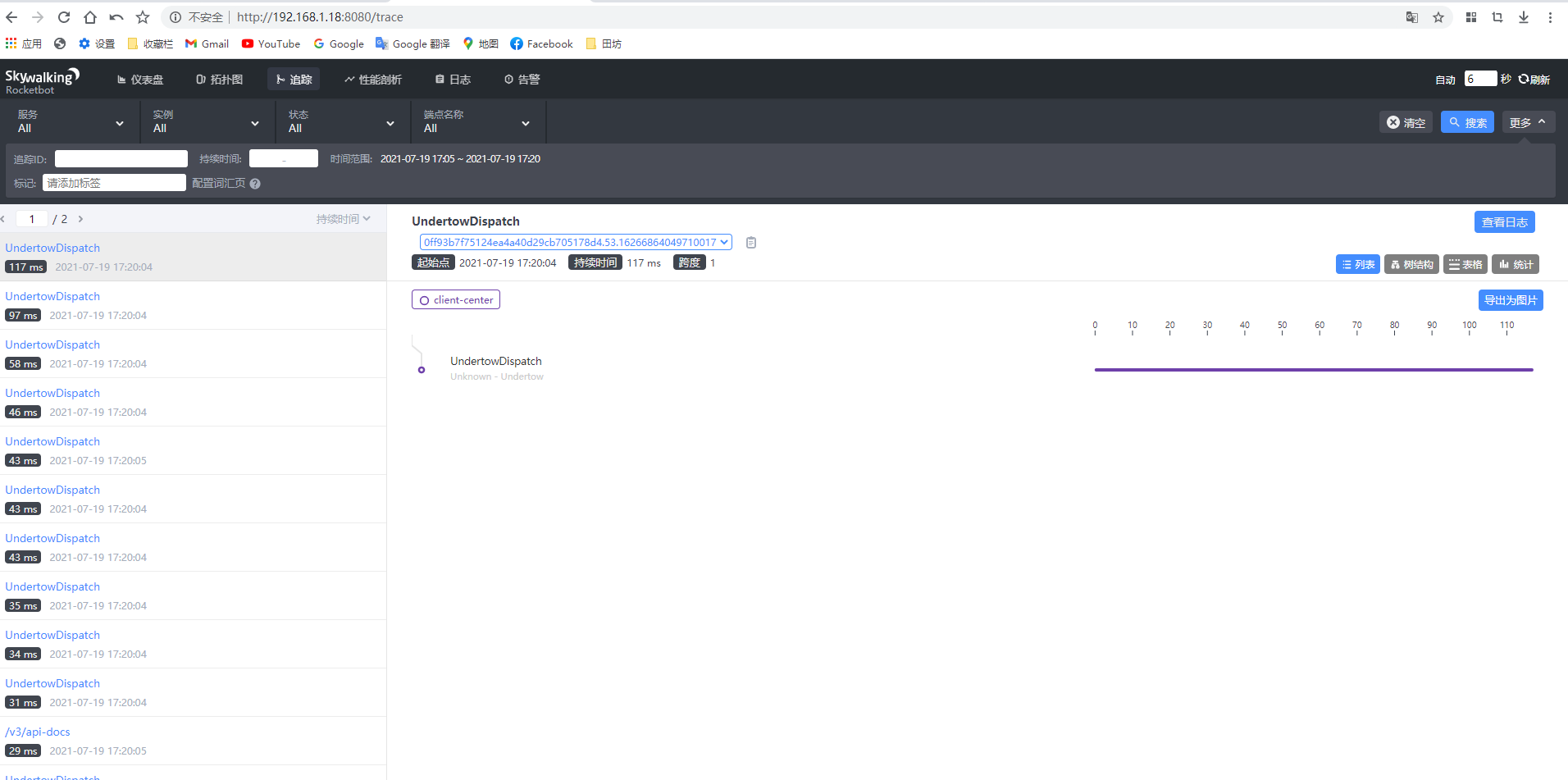Click the UndertowDispatch span label
The height and width of the screenshot is (780, 1568).
[495, 361]
